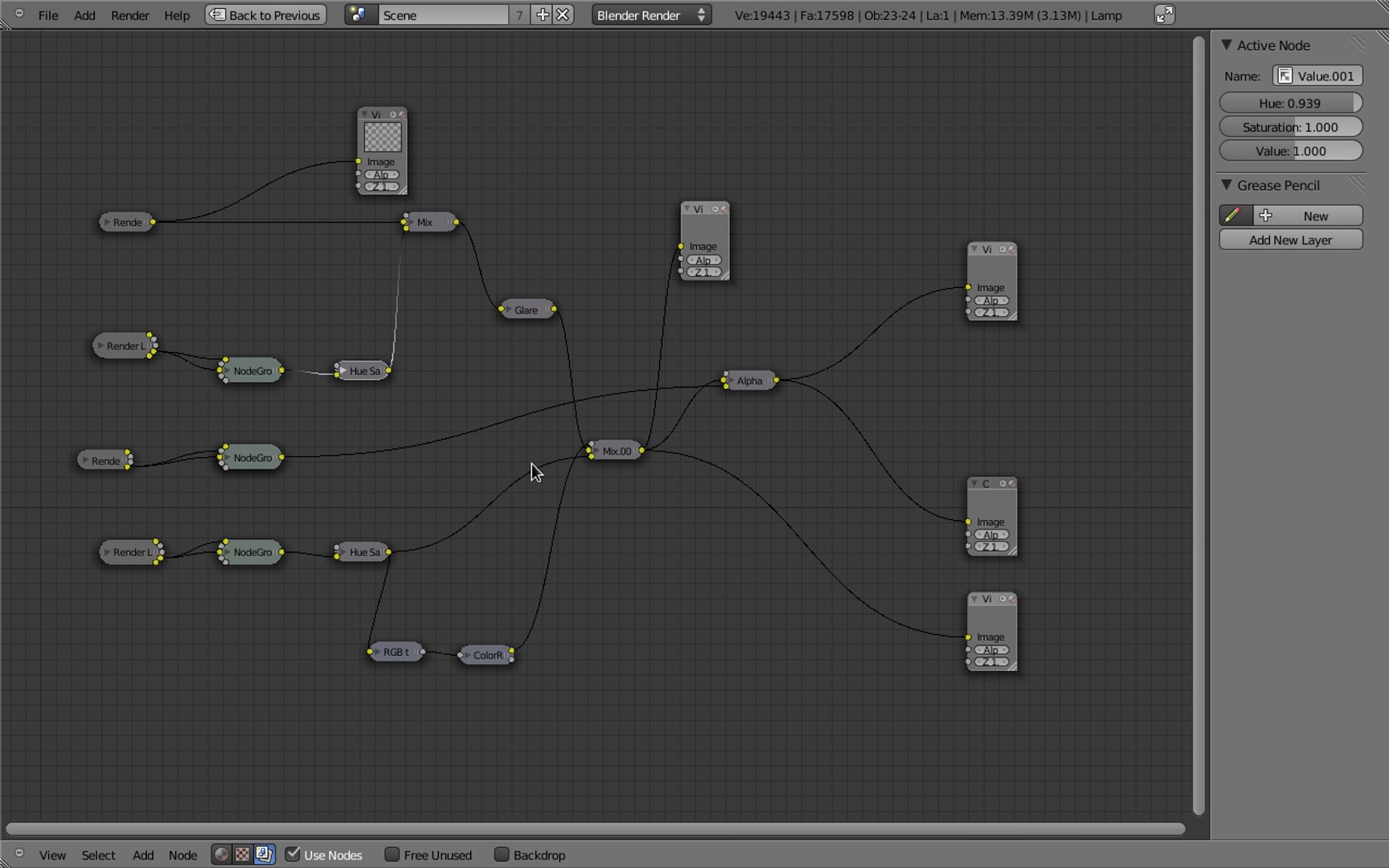Select the ColorR node label

[x=488, y=656]
